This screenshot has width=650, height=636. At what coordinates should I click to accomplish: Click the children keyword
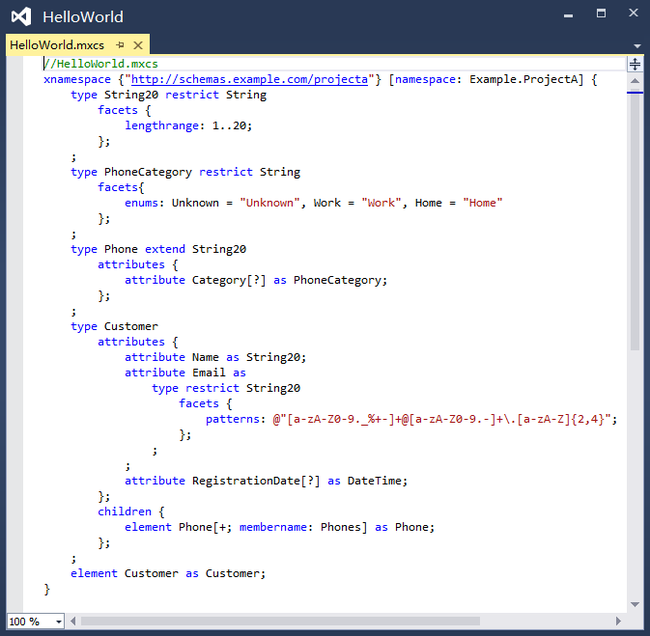[124, 512]
